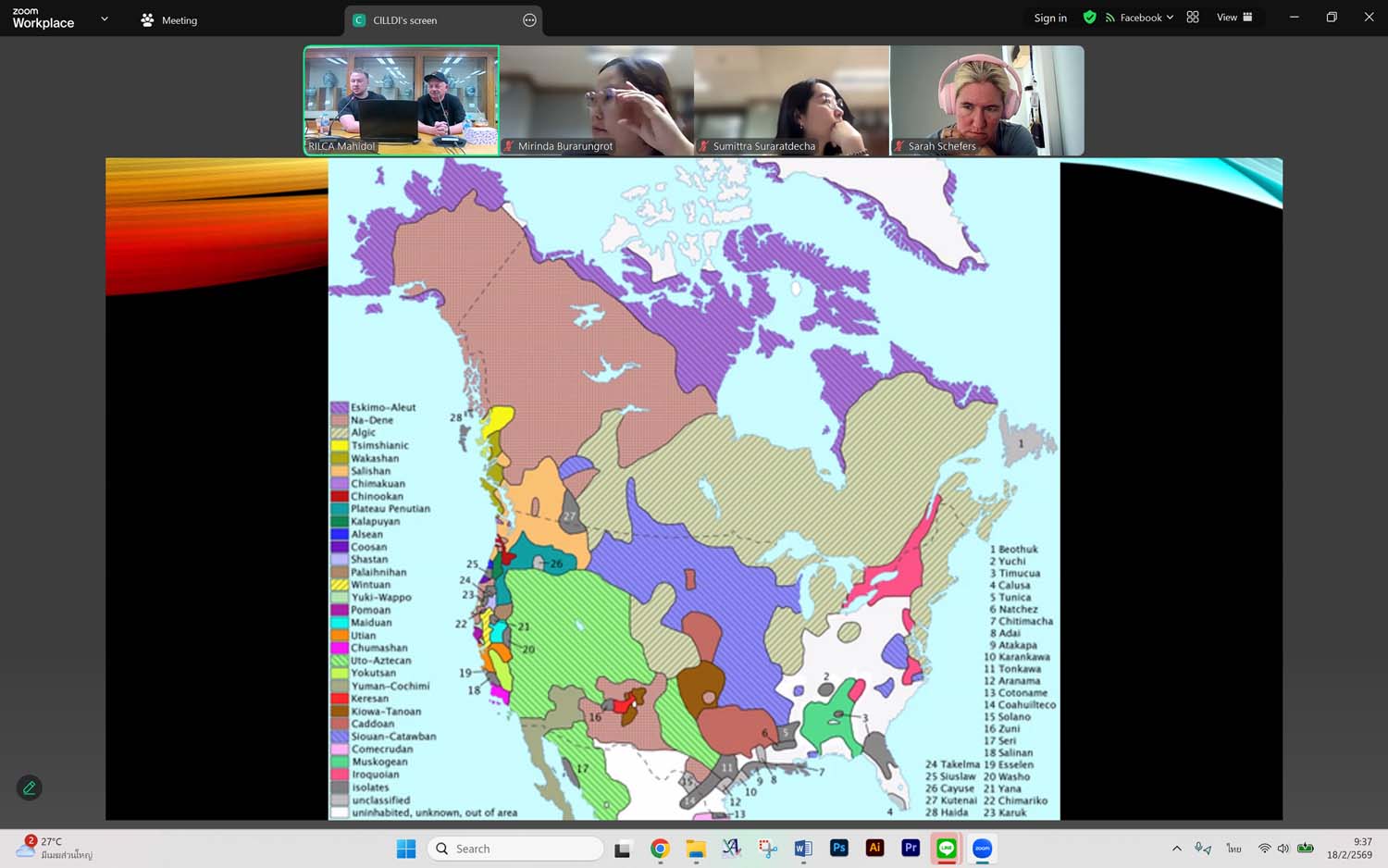Expand the Facebook live stream dropdown

pos(1170,18)
